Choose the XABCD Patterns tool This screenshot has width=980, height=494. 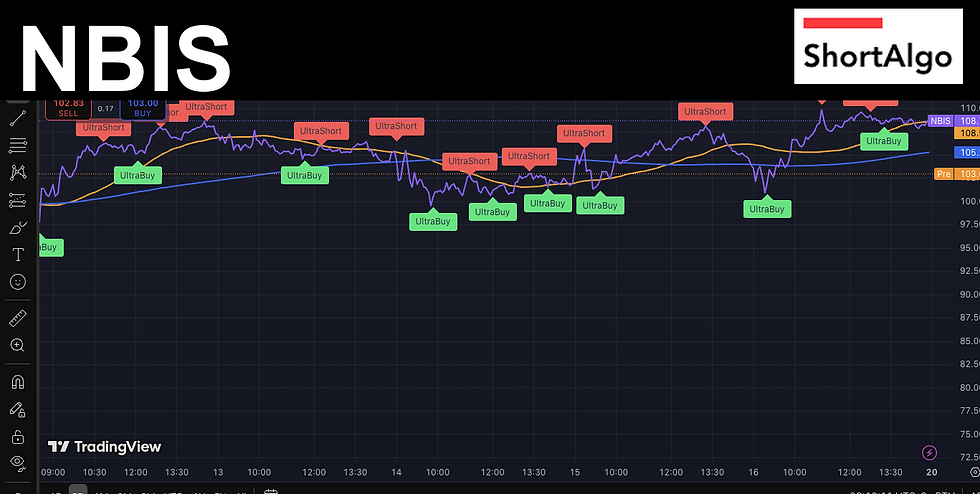click(18, 173)
